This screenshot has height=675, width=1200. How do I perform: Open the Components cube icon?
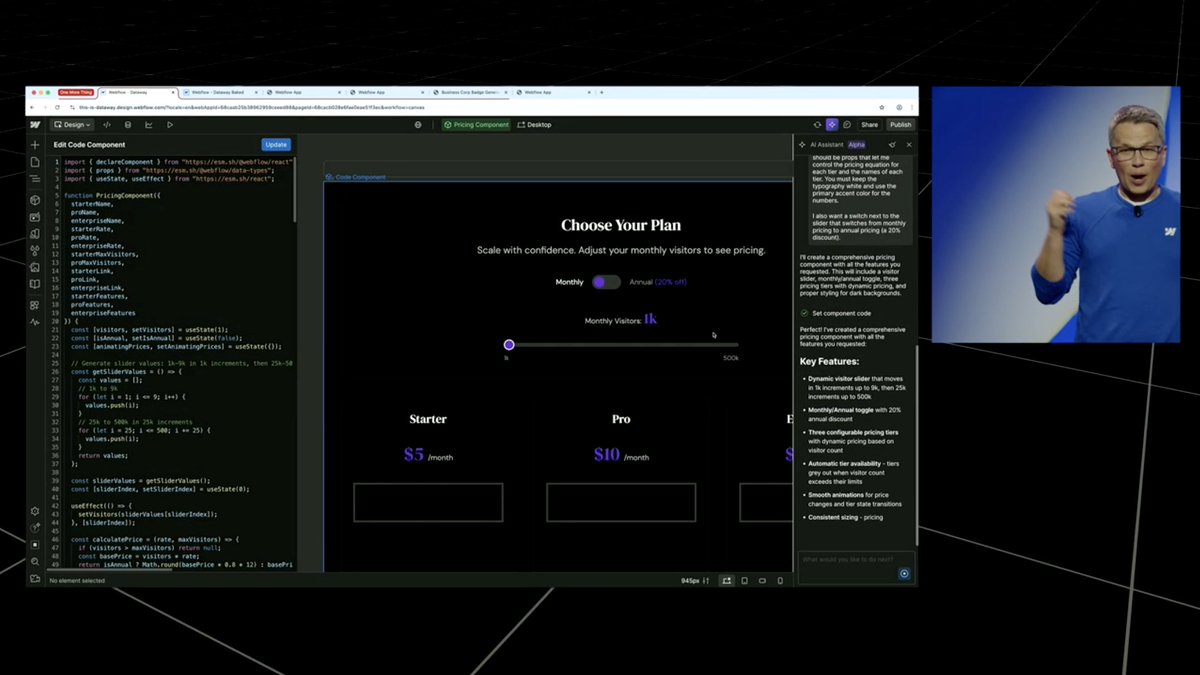[35, 200]
